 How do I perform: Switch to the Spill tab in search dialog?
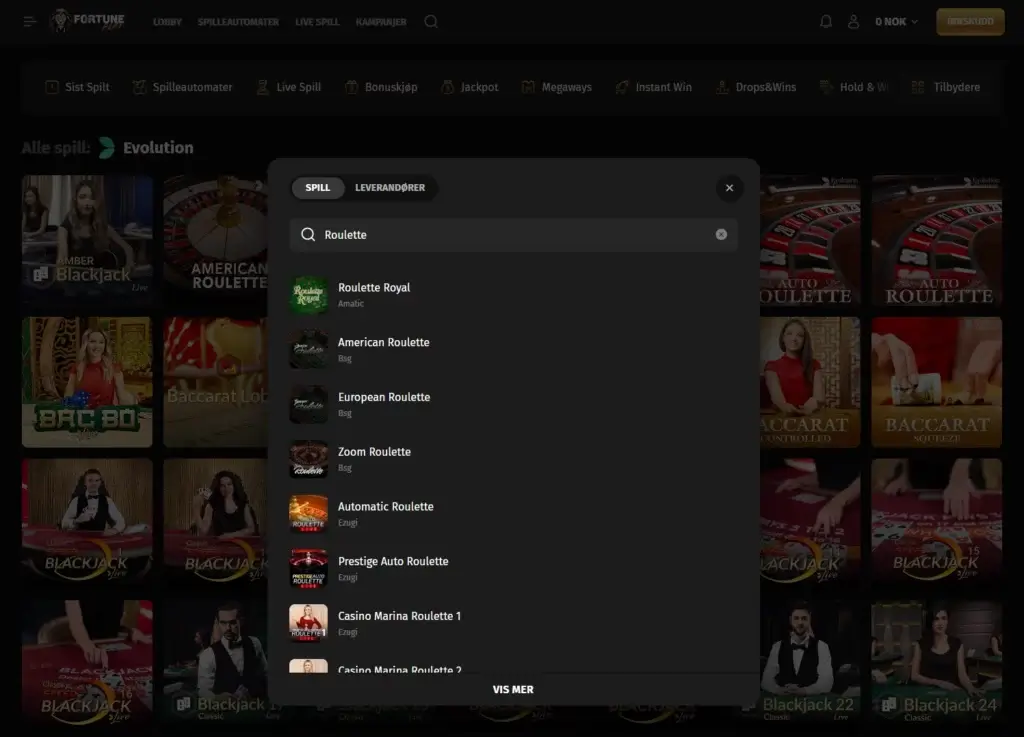317,188
